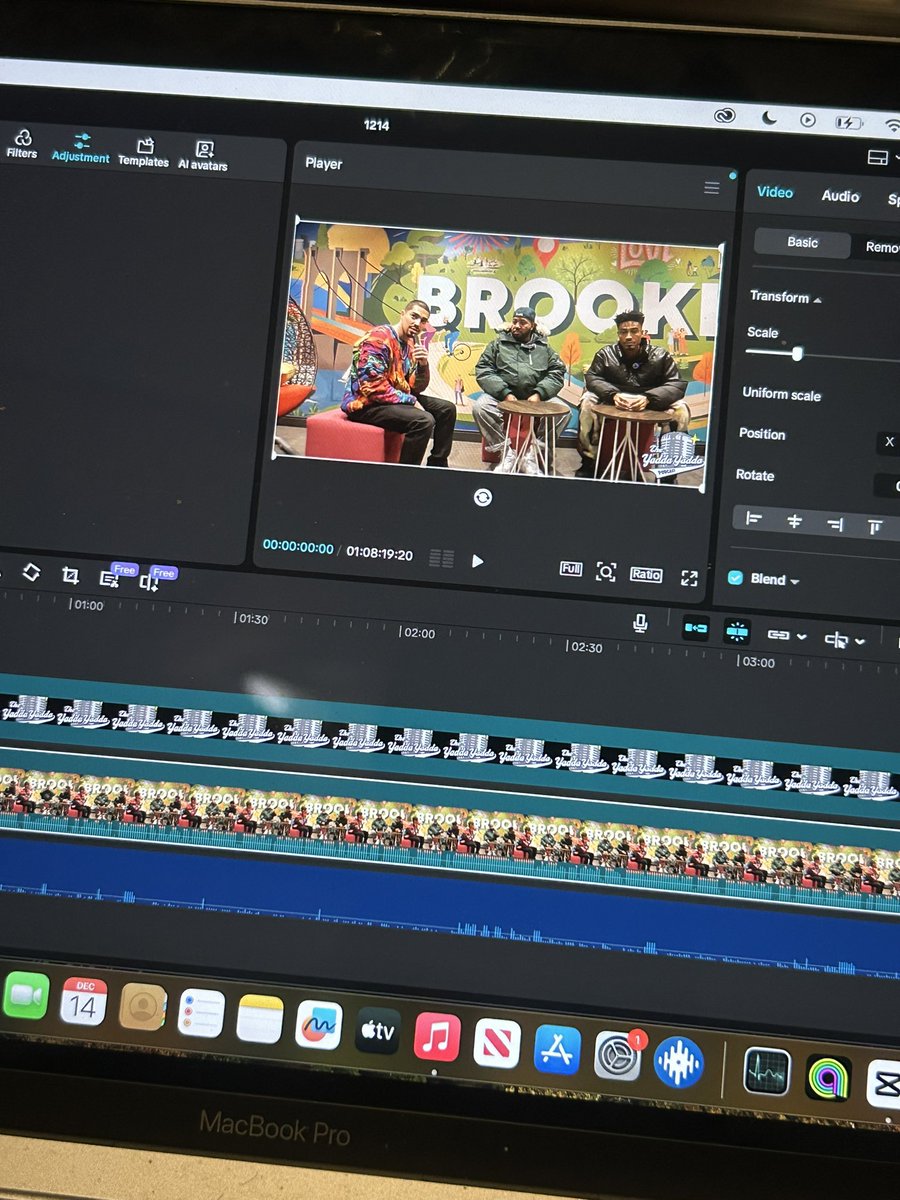Start voiceover recording with microphone icon
This screenshot has width=900, height=1200.
pos(640,623)
